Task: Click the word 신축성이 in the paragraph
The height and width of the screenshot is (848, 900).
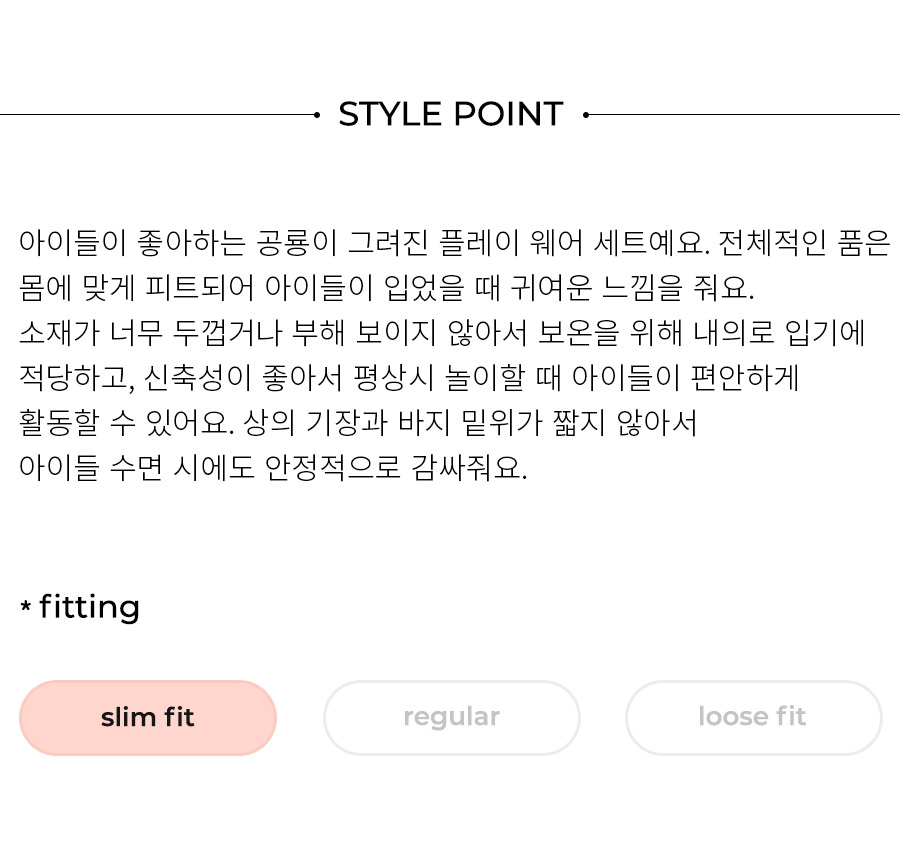Action: click(x=198, y=378)
